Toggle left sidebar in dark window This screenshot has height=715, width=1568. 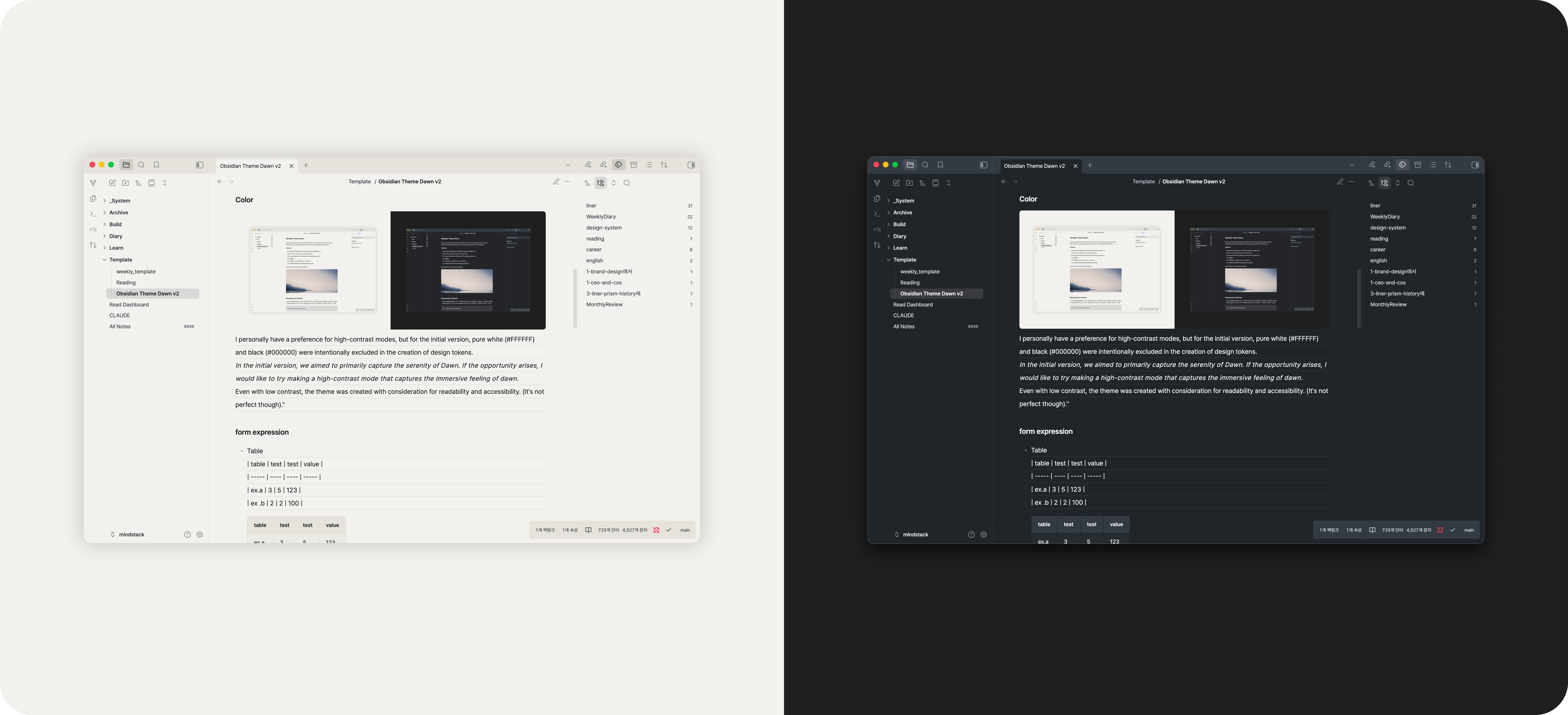coord(984,165)
